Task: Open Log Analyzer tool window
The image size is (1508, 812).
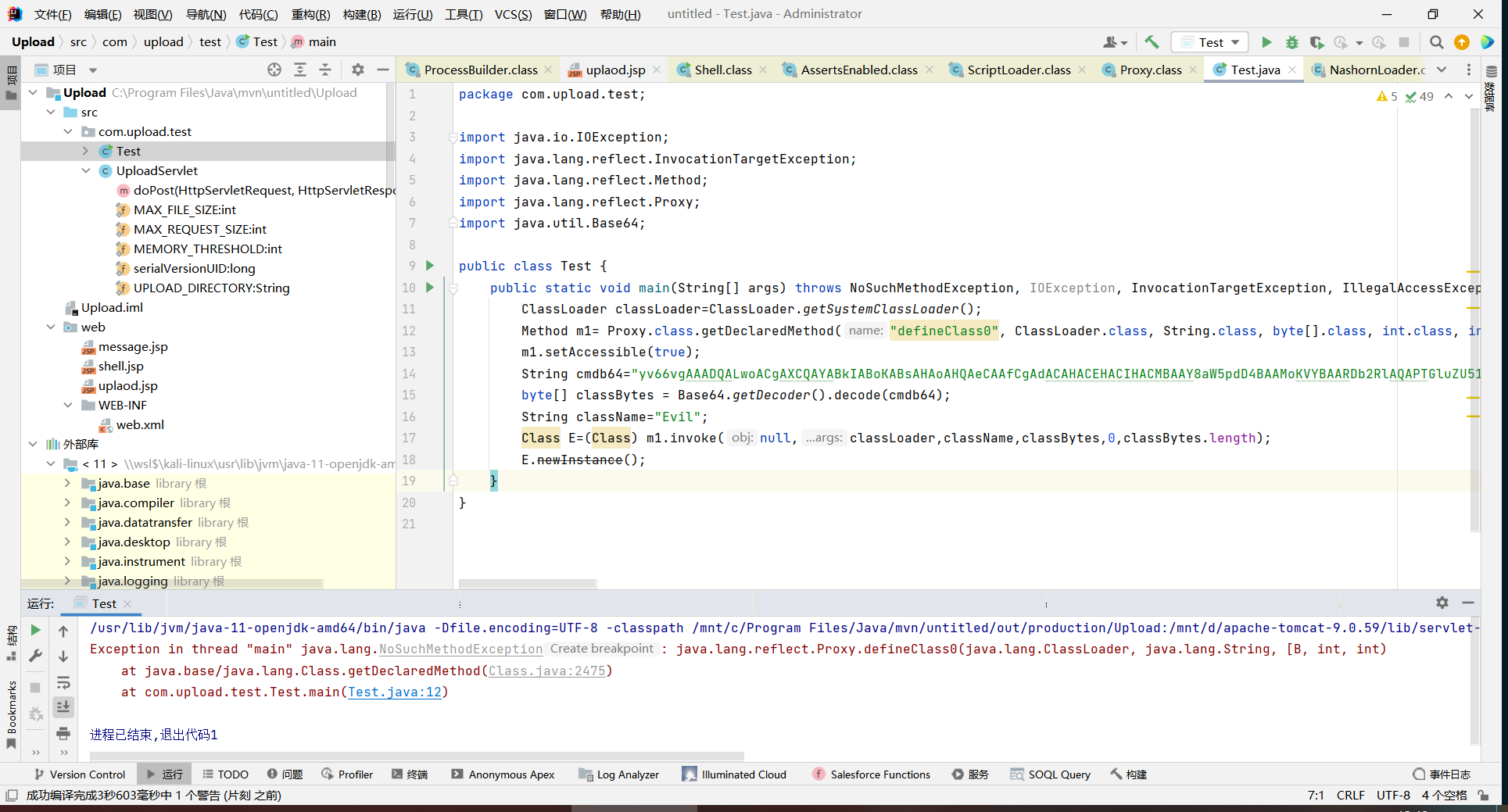Action: (619, 774)
